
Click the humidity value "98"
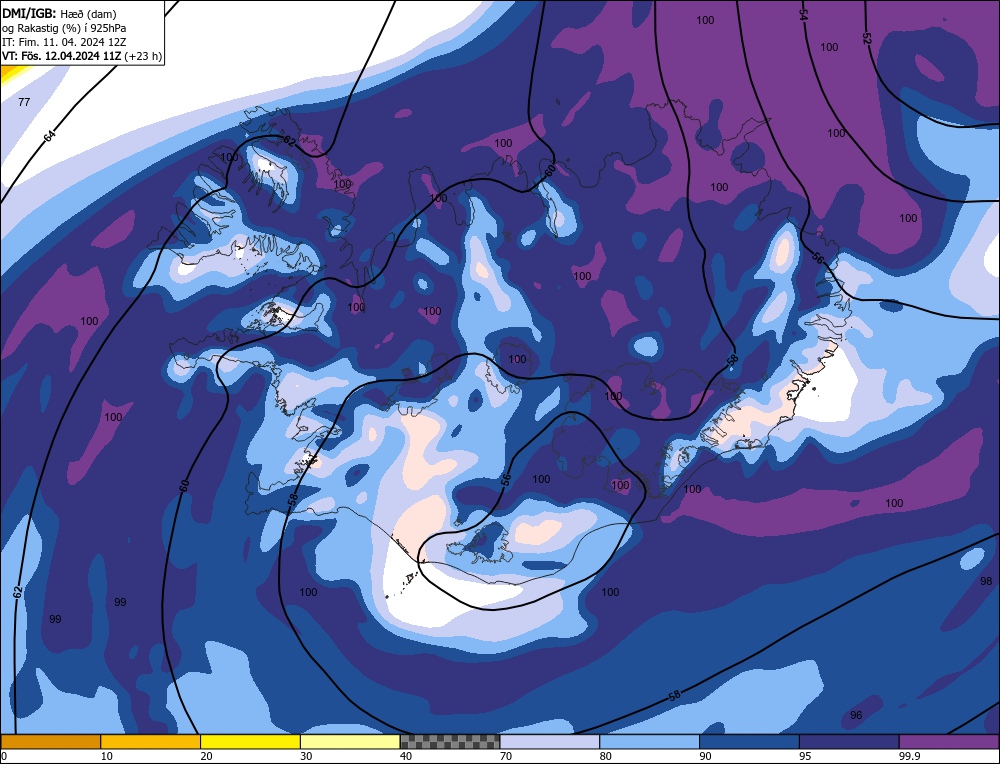point(986,581)
